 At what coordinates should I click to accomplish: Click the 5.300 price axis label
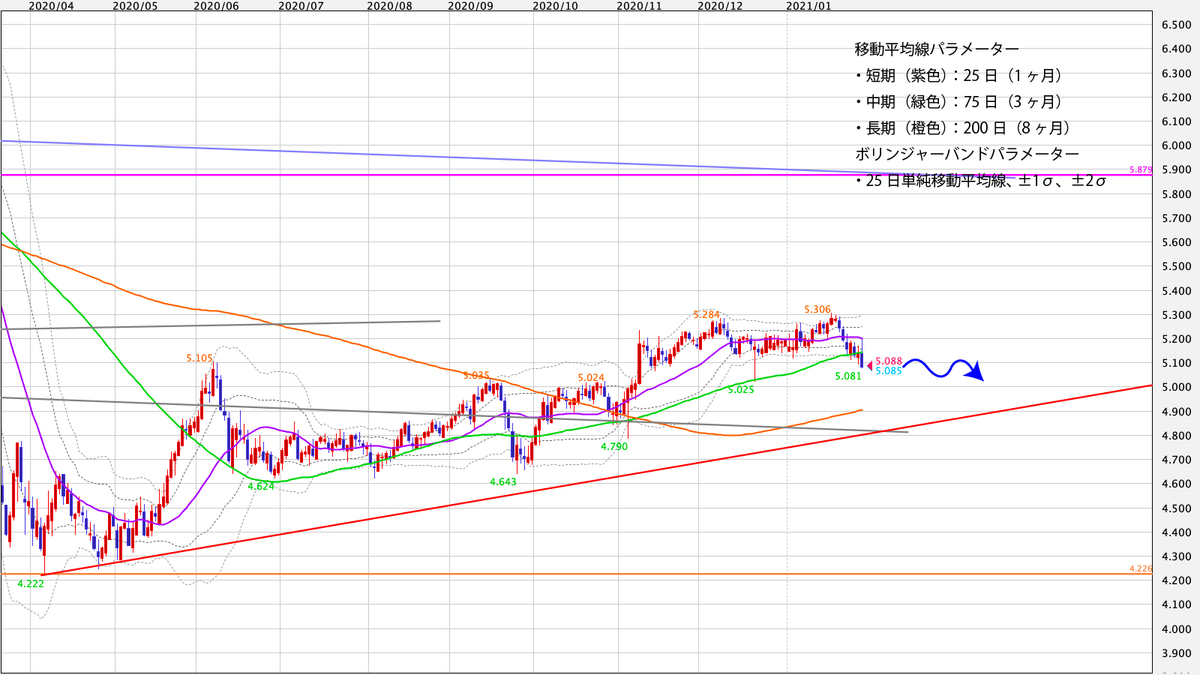click(1177, 315)
